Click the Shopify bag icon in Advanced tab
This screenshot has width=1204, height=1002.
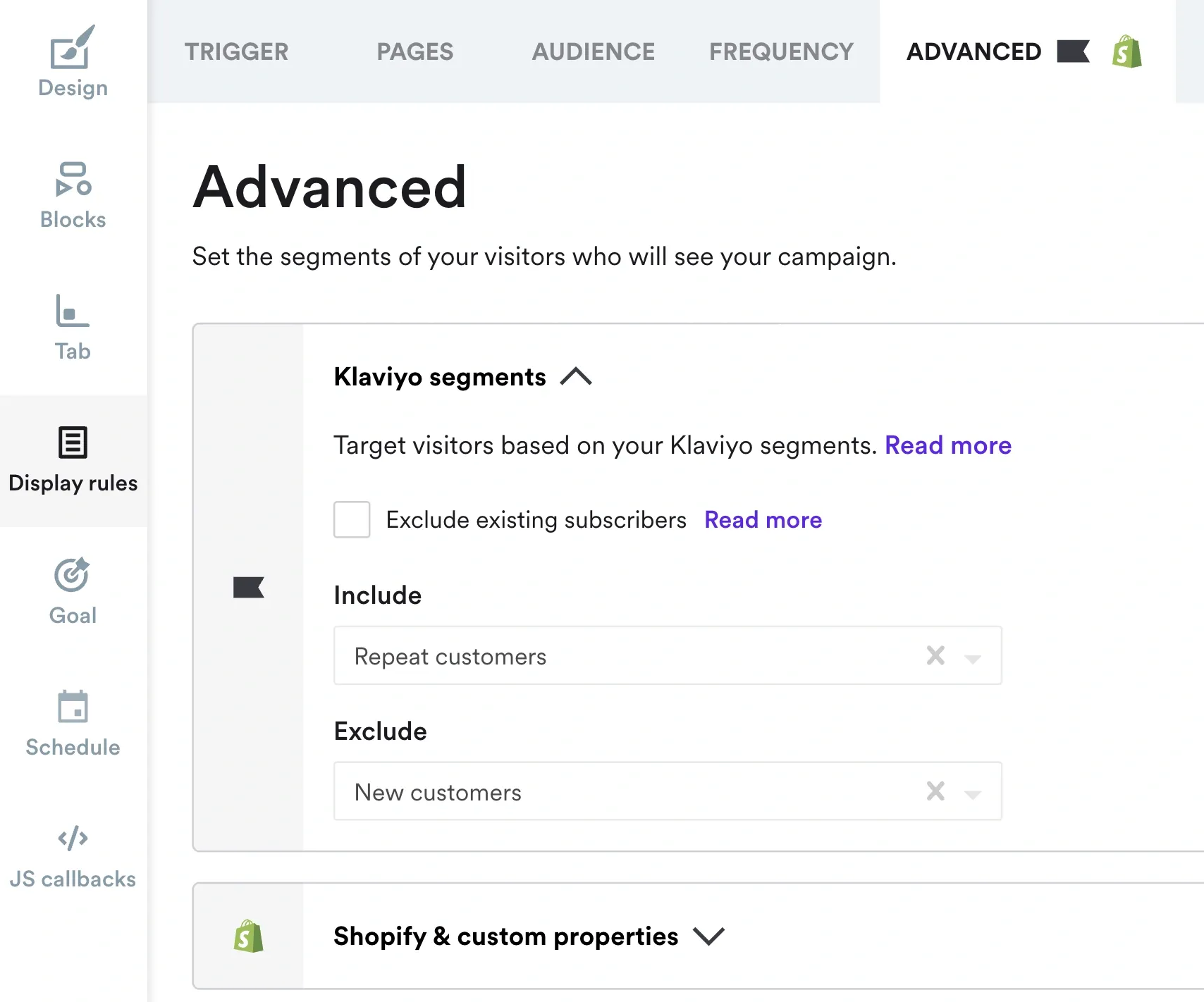1126,51
